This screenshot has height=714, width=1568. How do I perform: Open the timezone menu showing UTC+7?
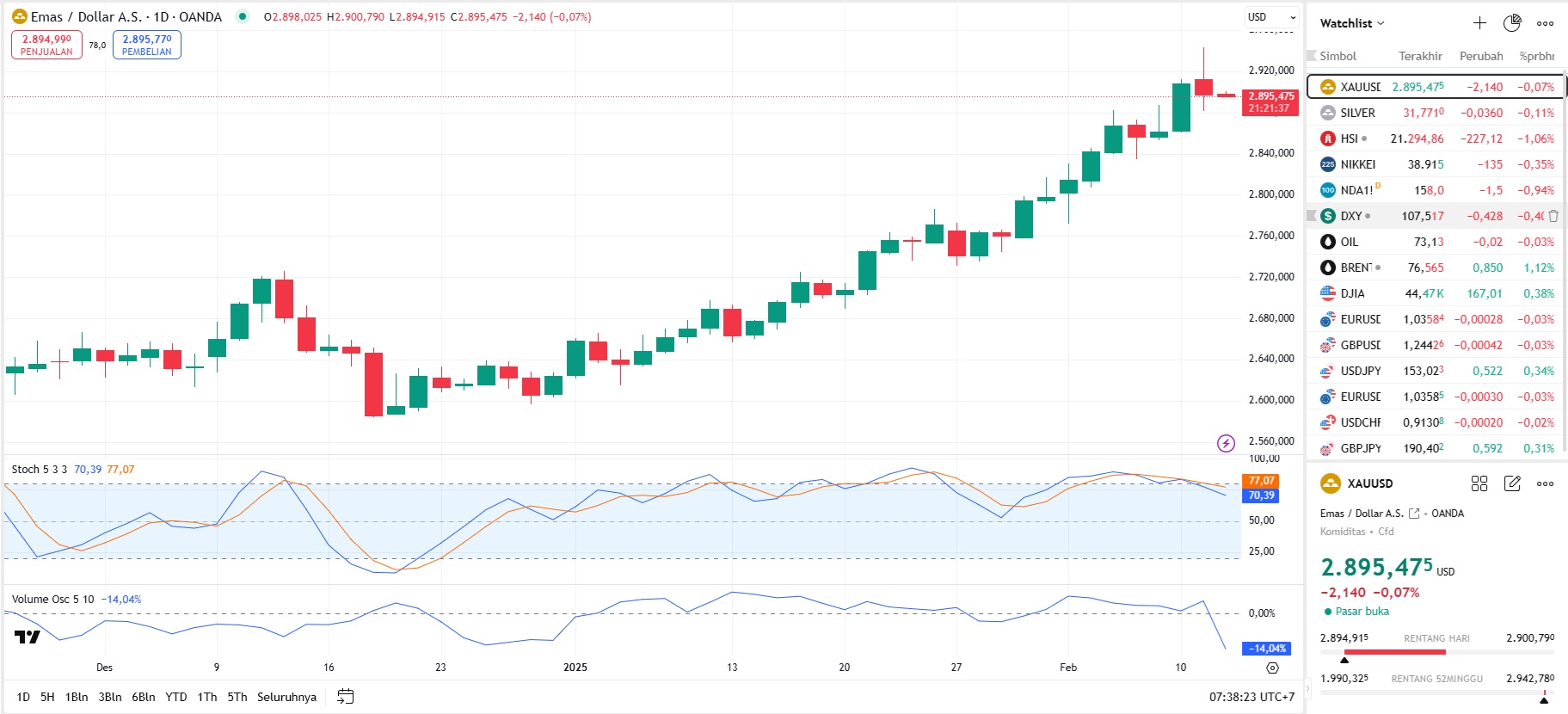click(1251, 697)
